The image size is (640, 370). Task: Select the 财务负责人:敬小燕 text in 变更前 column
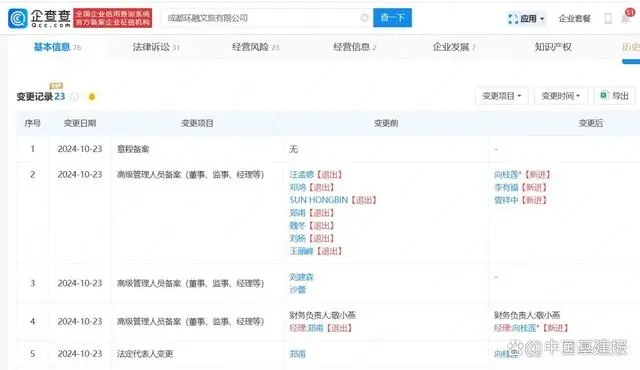coord(322,315)
